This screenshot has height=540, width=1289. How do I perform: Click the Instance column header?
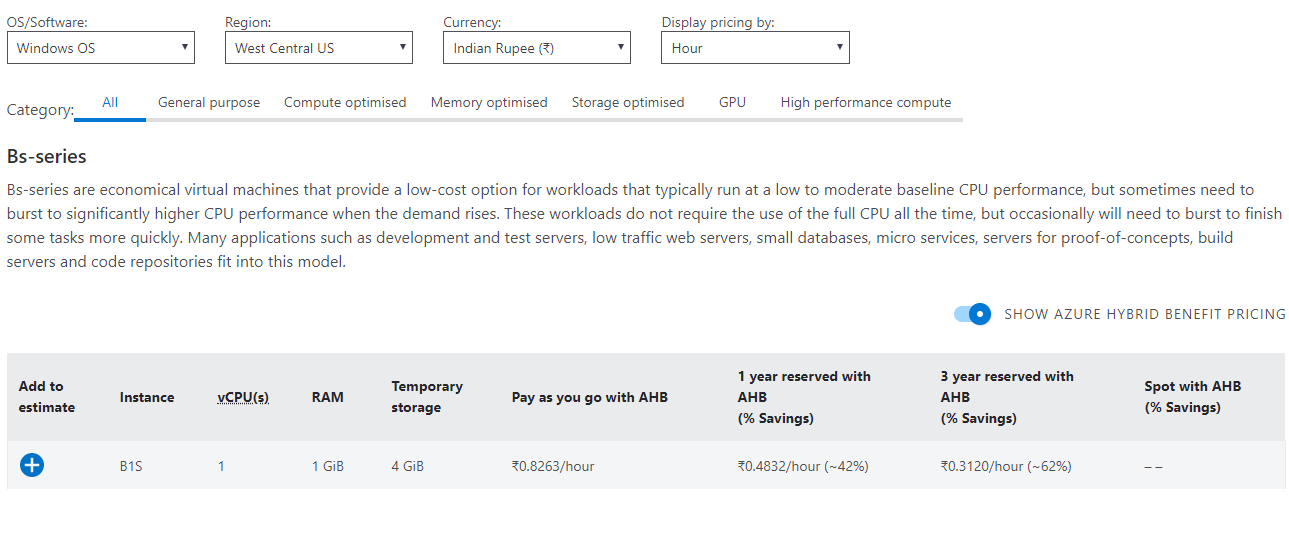coord(147,397)
